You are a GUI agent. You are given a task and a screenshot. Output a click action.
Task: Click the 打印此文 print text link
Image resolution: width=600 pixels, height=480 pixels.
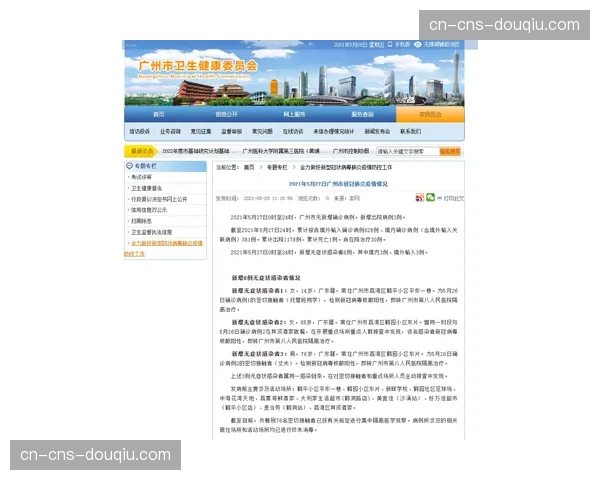453,198
